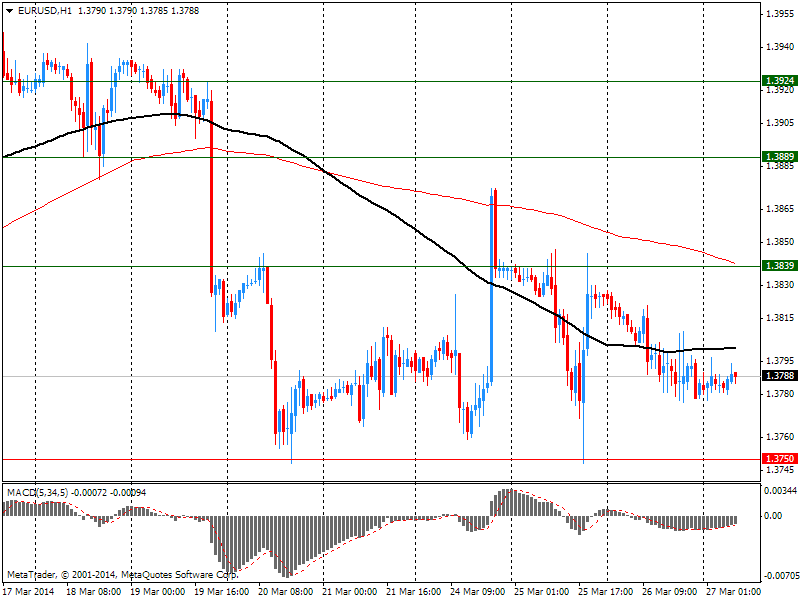This screenshot has width=800, height=600.
Task: Select the black 1.3788 current price tag
Action: pyautogui.click(x=780, y=376)
